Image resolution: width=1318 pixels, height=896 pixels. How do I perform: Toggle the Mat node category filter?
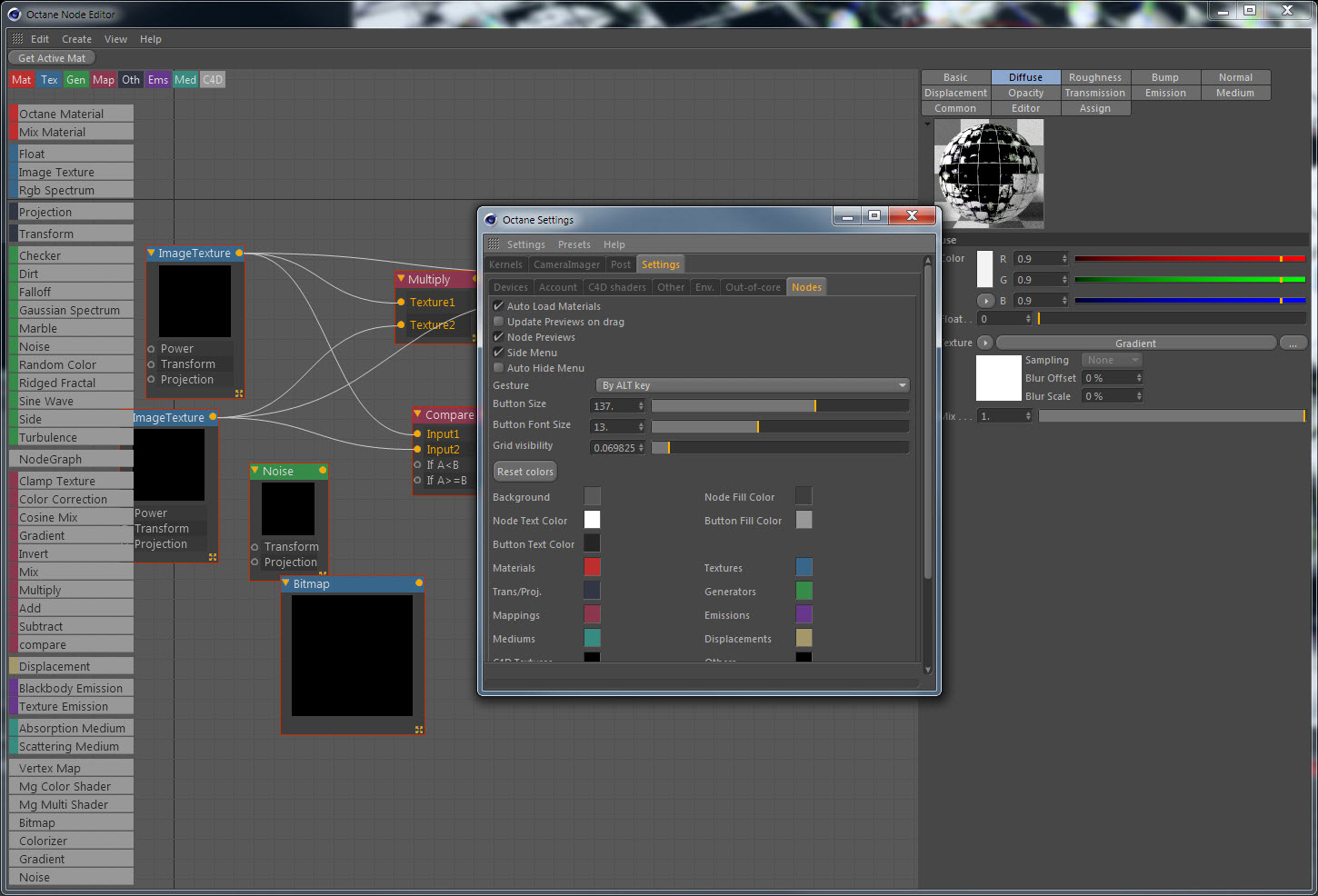pos(22,80)
